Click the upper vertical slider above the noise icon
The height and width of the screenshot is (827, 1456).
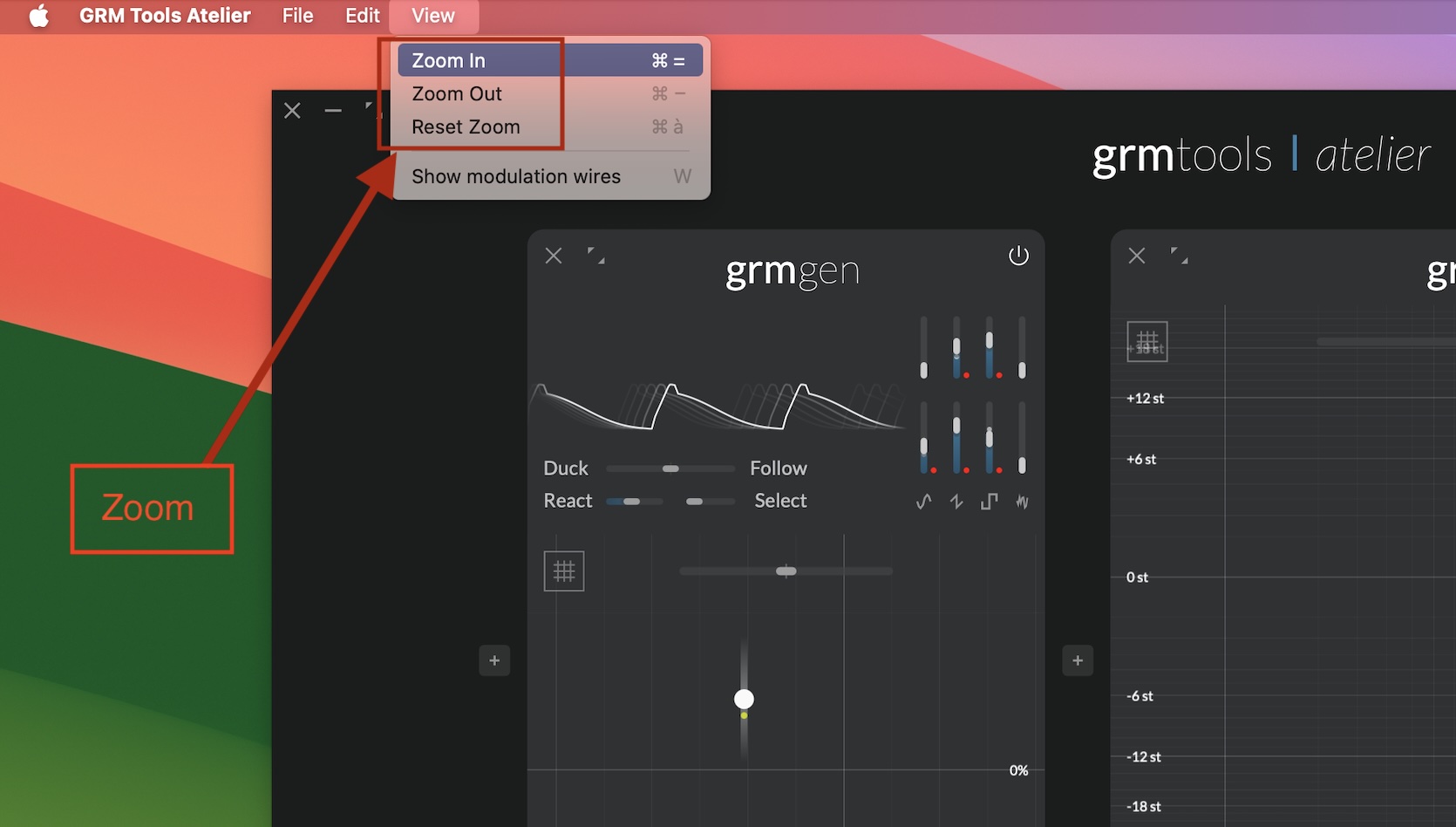click(1022, 347)
